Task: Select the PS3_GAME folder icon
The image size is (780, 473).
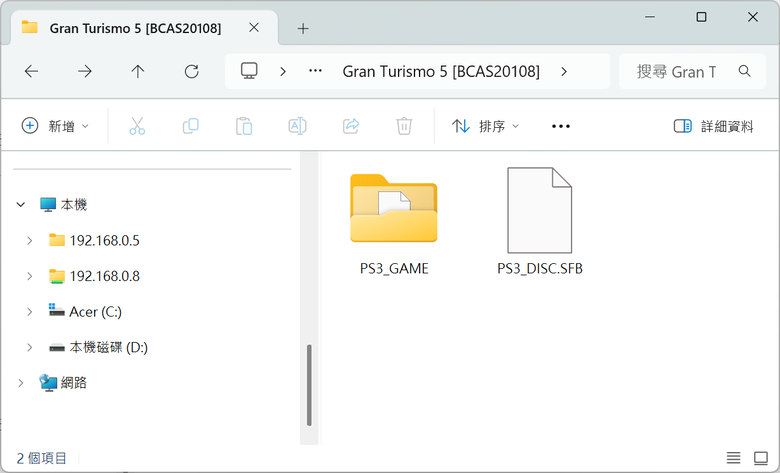Action: point(393,208)
